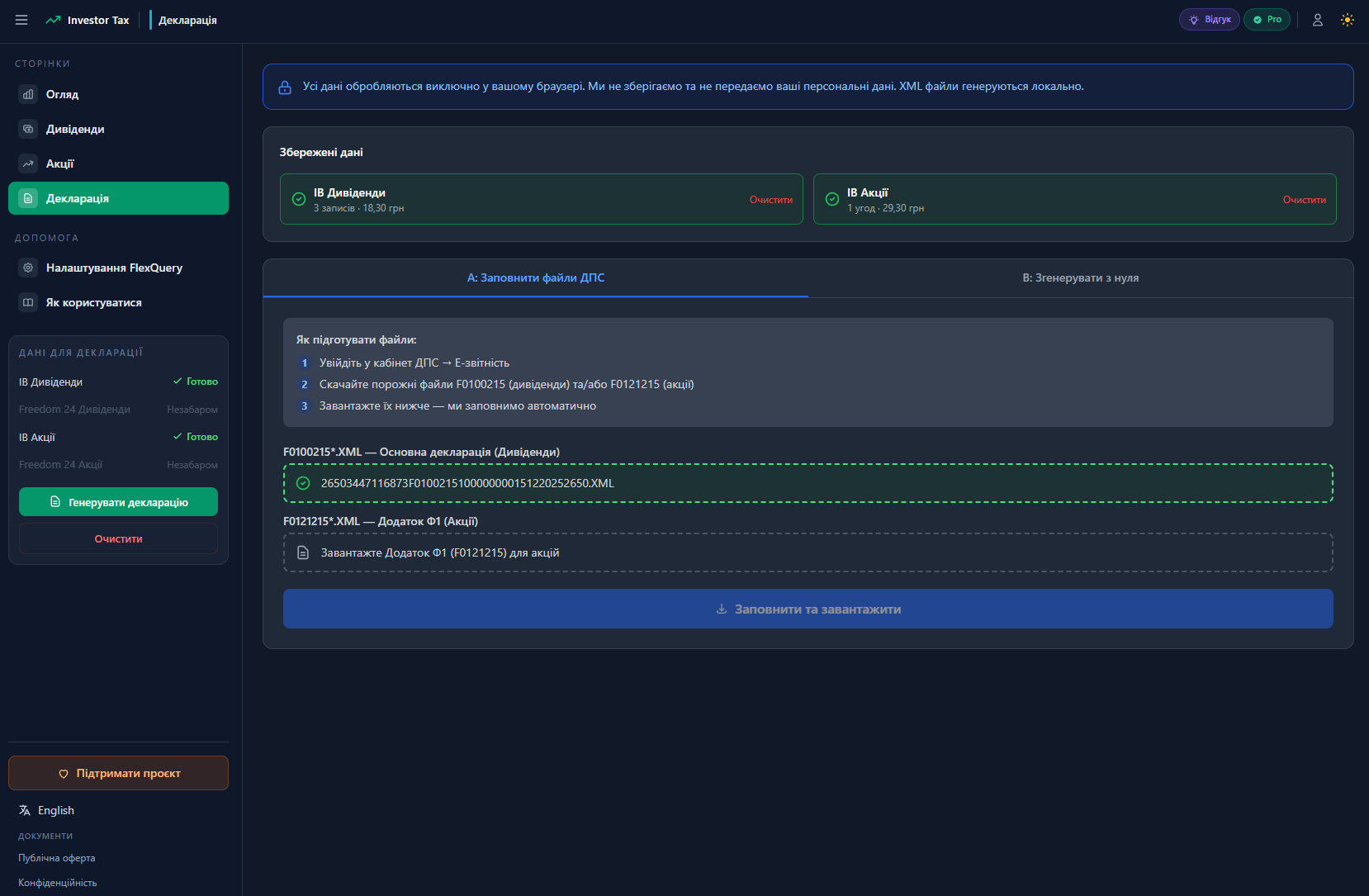
Task: Clear IB Акції data via Очистити
Action: coord(1304,199)
